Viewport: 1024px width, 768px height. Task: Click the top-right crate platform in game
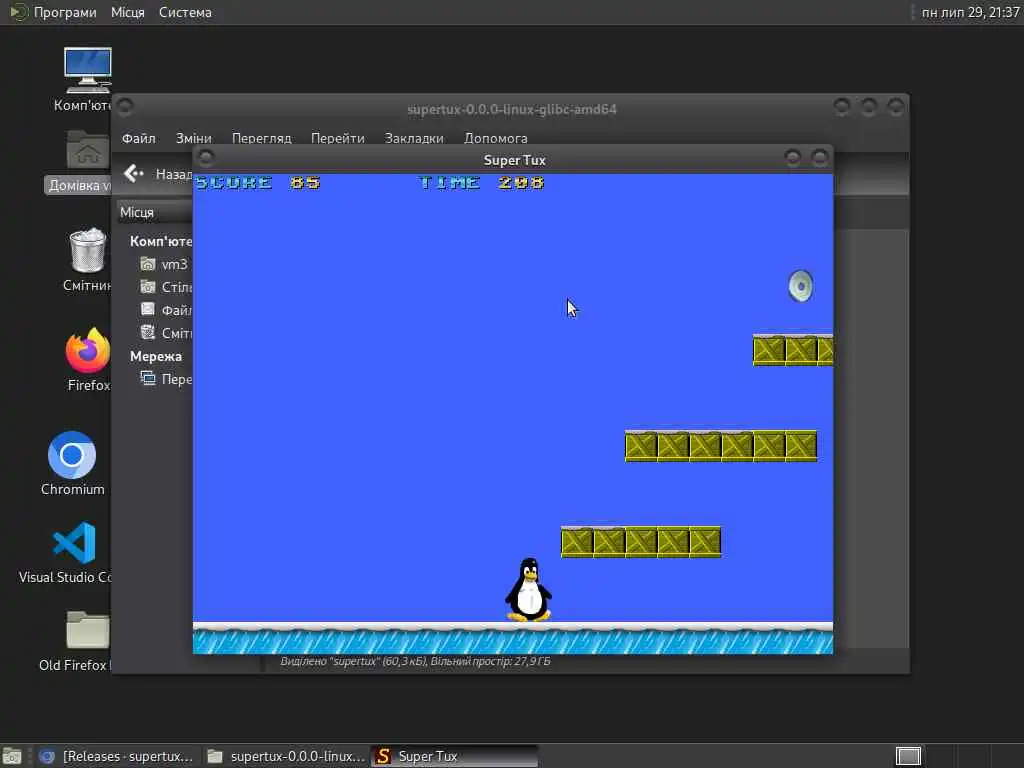[x=793, y=350]
